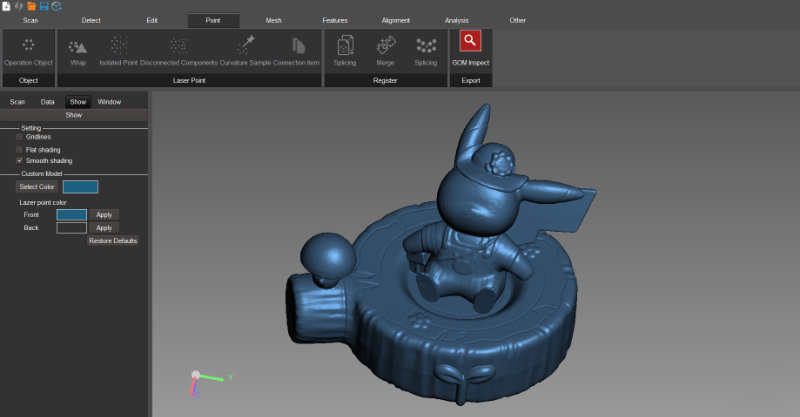Click the Select Color button
The width and height of the screenshot is (800, 417).
tap(37, 187)
